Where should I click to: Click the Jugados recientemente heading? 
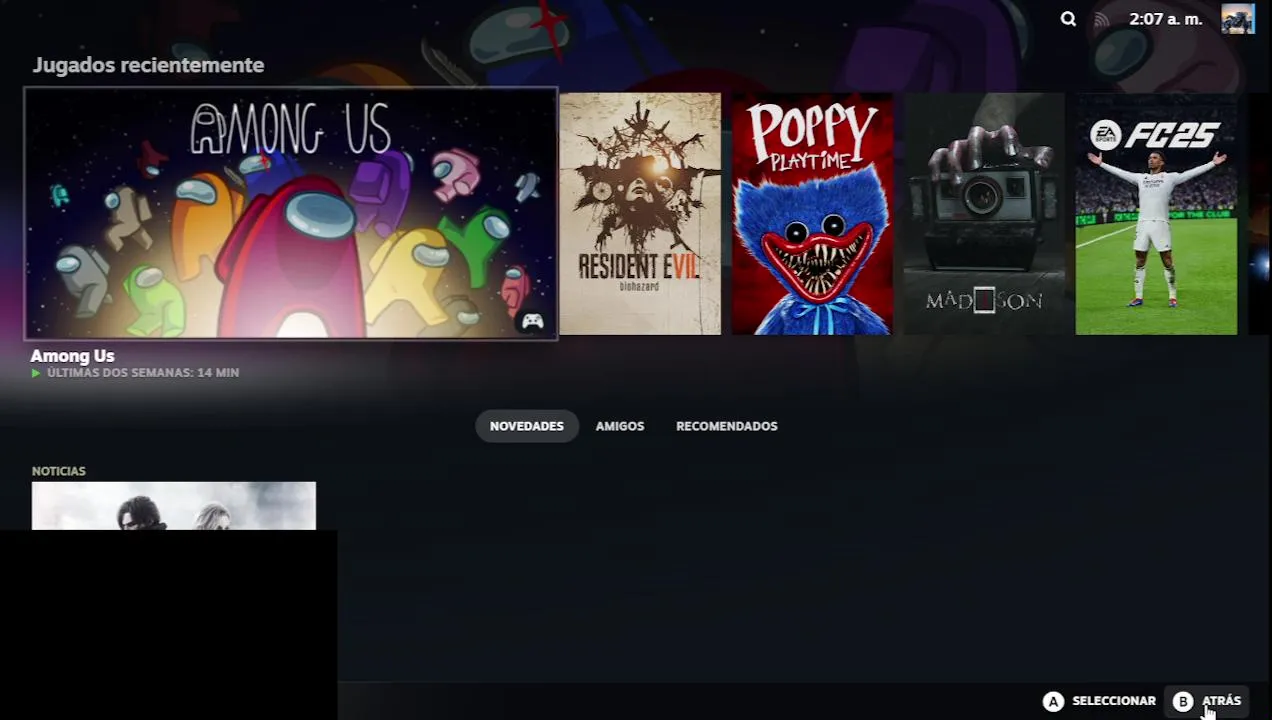click(148, 65)
